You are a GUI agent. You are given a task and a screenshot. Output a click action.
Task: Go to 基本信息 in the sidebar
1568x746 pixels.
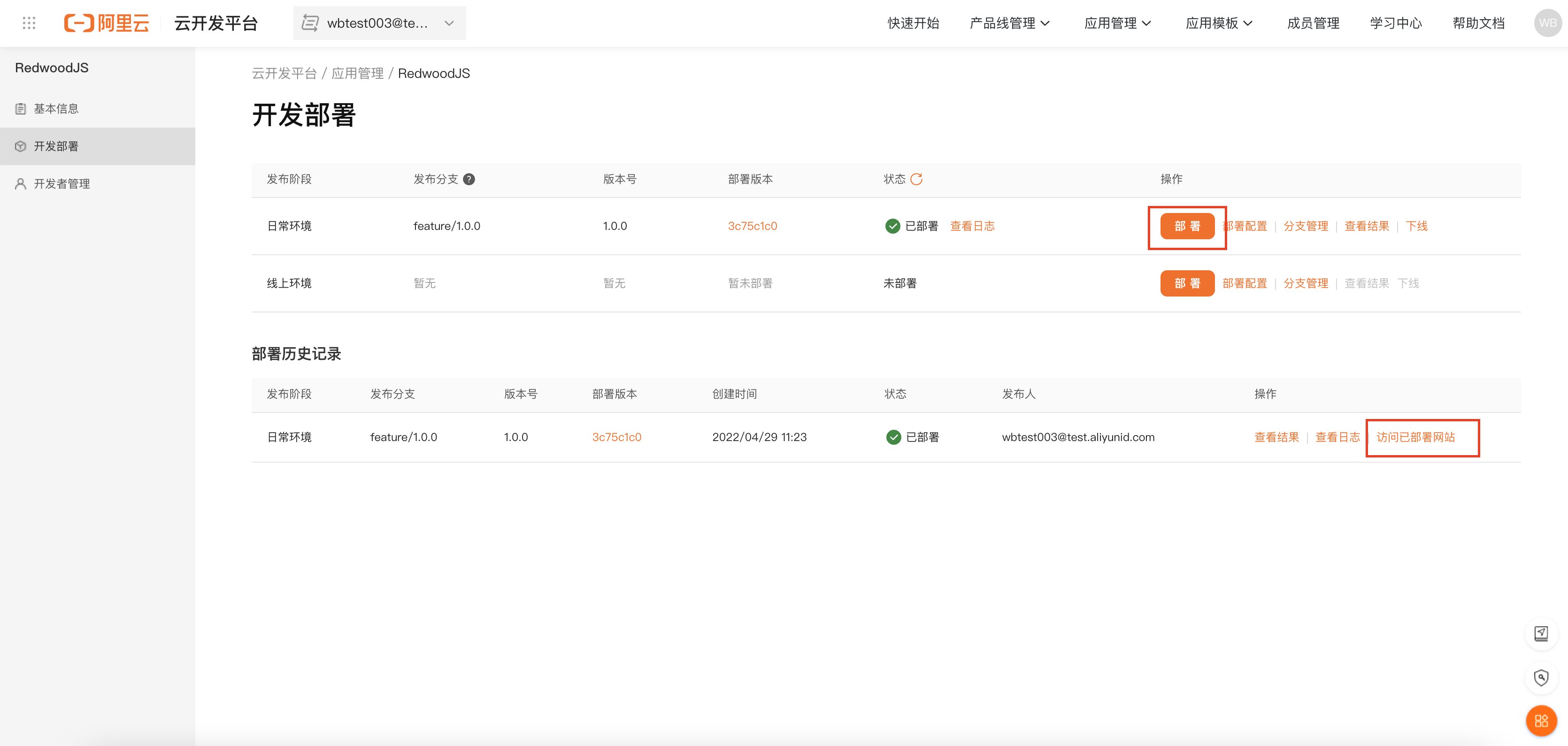tap(56, 108)
